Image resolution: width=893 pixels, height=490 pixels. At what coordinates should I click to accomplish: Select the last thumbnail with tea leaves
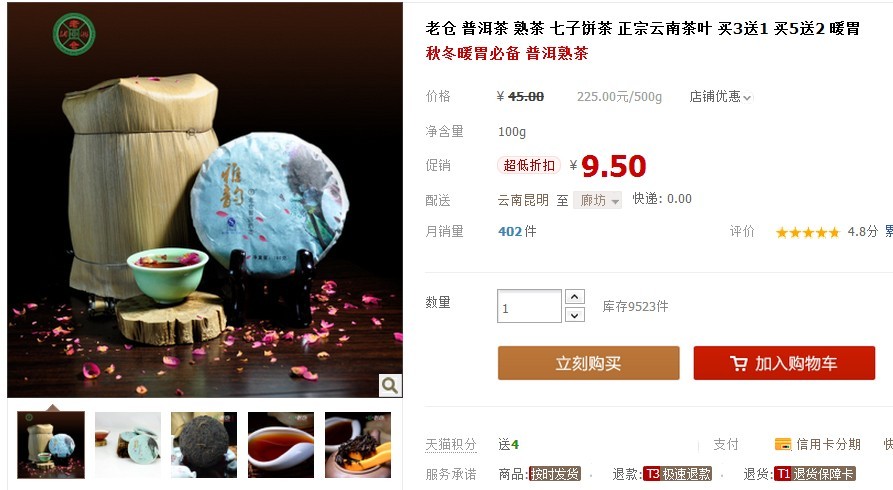click(x=358, y=445)
